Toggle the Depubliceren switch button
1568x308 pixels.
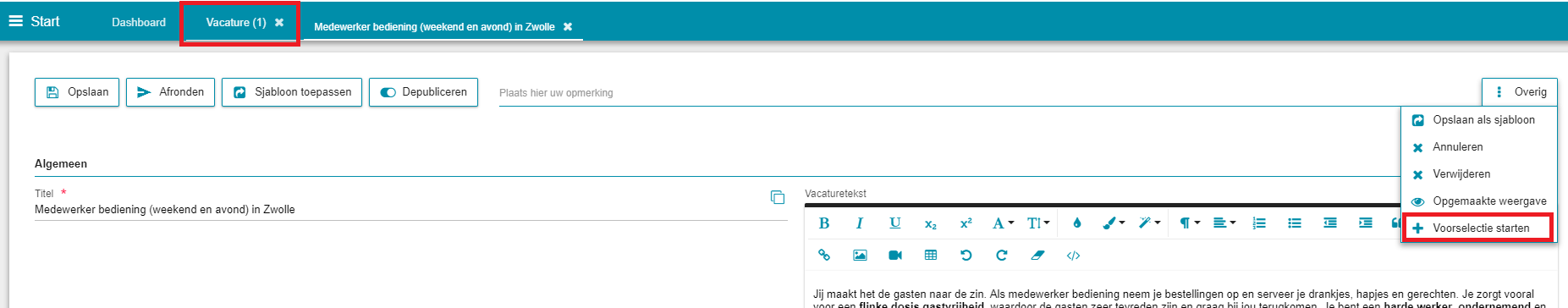[424, 92]
